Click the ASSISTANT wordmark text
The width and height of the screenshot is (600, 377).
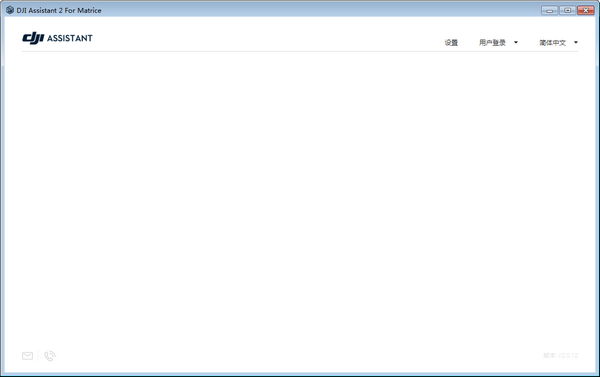pos(70,38)
